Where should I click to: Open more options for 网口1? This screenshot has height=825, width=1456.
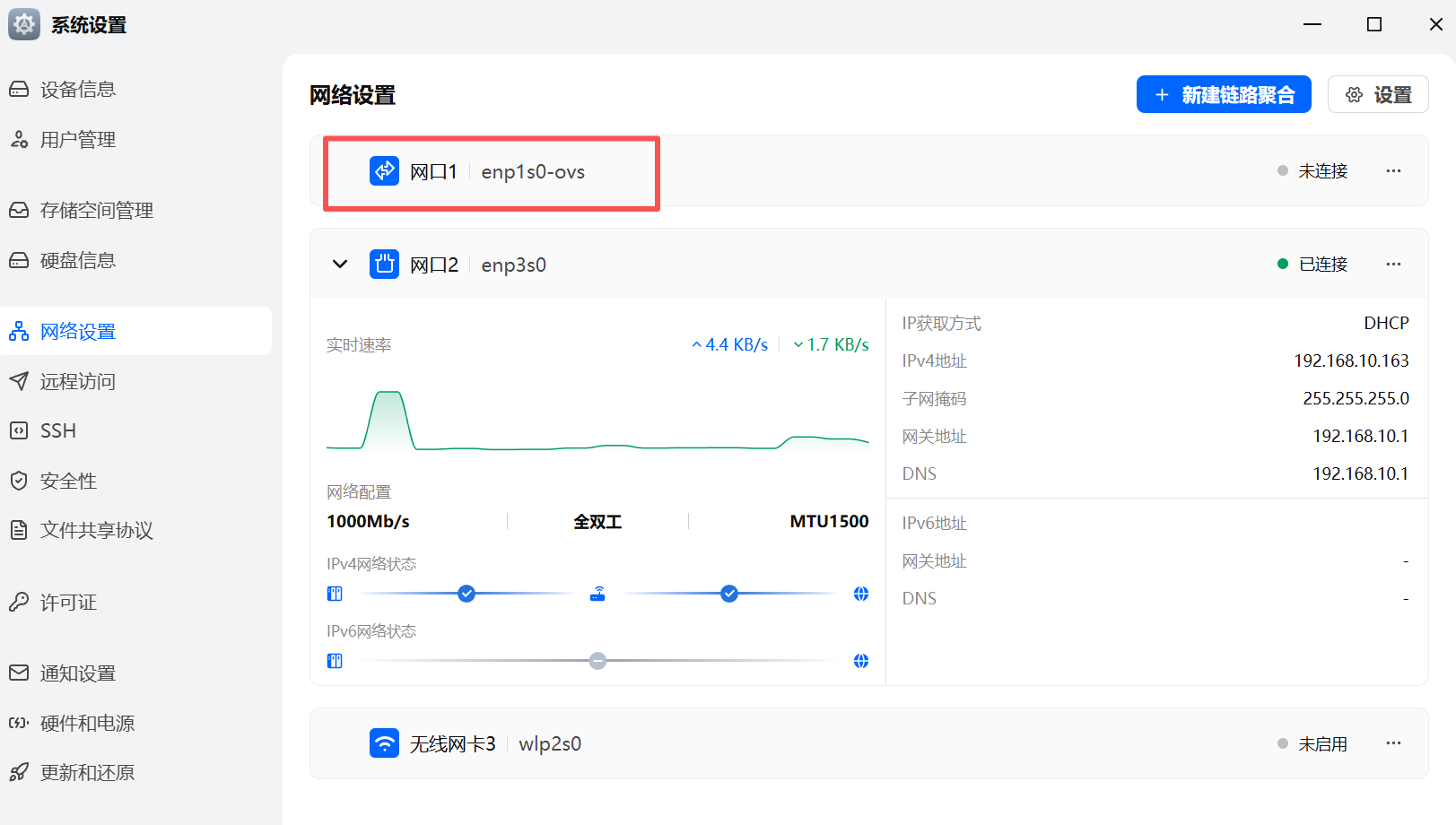pyautogui.click(x=1393, y=170)
